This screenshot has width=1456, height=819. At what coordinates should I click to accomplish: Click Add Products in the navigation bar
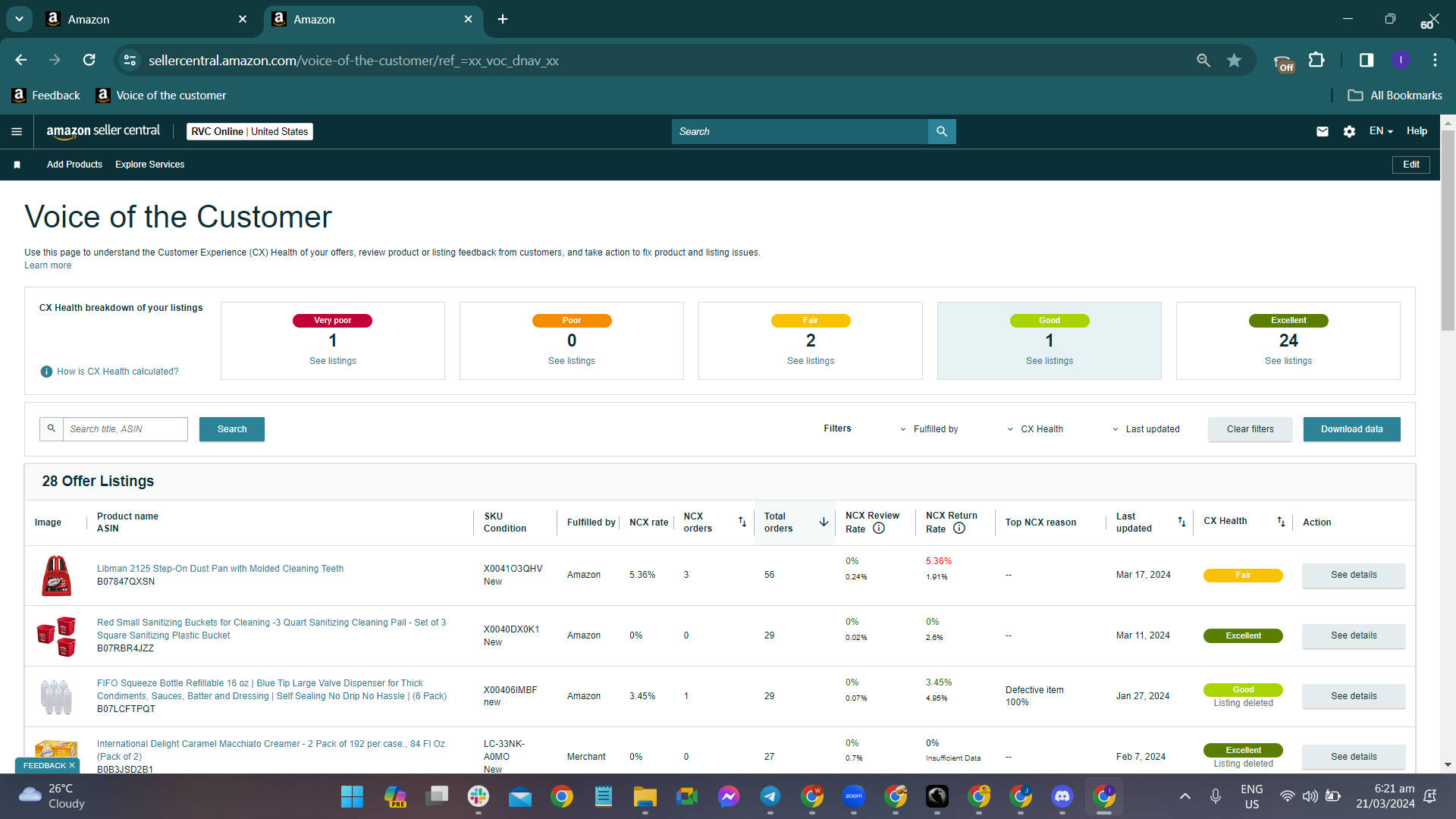point(74,165)
